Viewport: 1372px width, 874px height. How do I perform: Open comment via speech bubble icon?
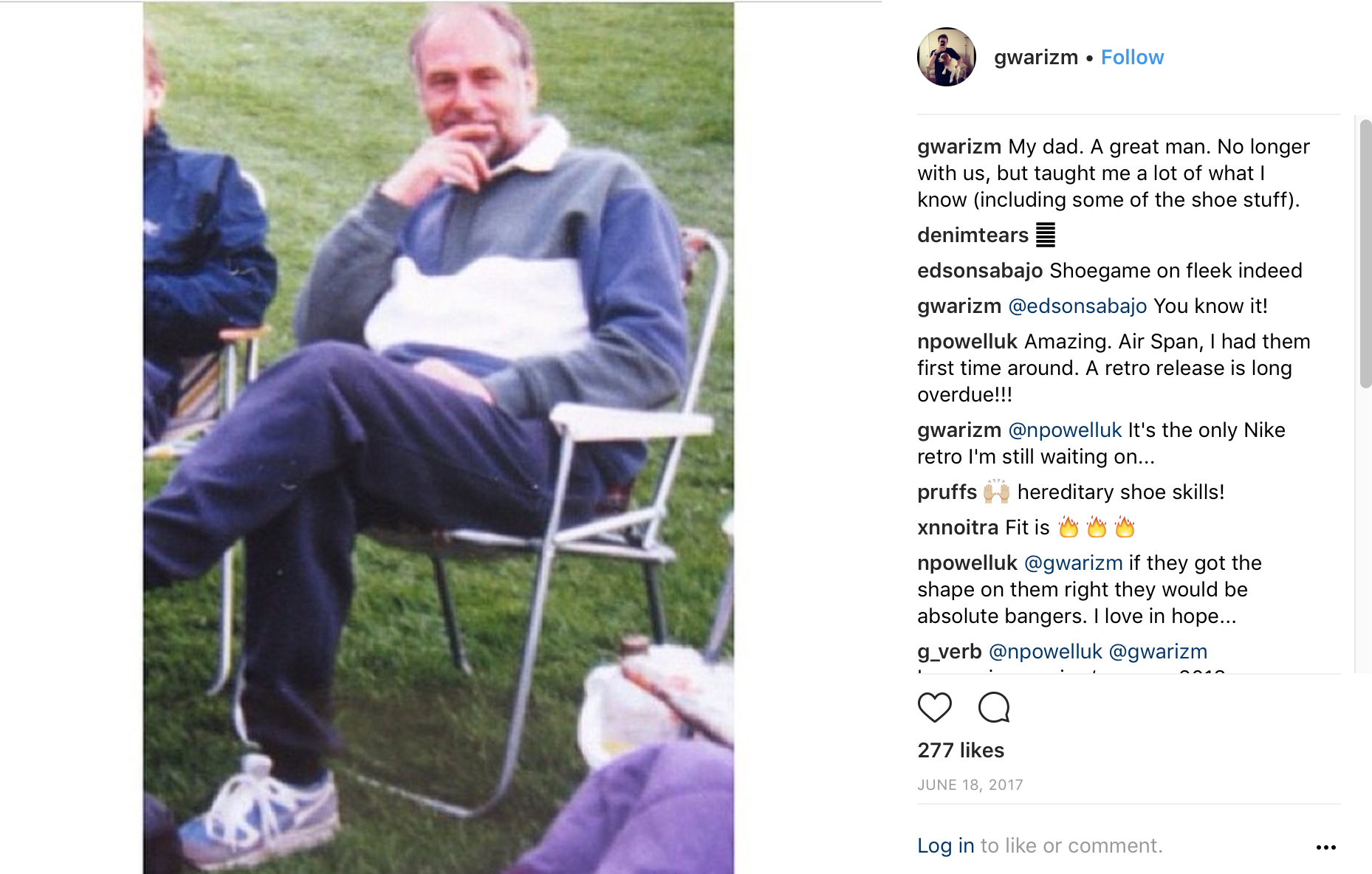tap(994, 707)
